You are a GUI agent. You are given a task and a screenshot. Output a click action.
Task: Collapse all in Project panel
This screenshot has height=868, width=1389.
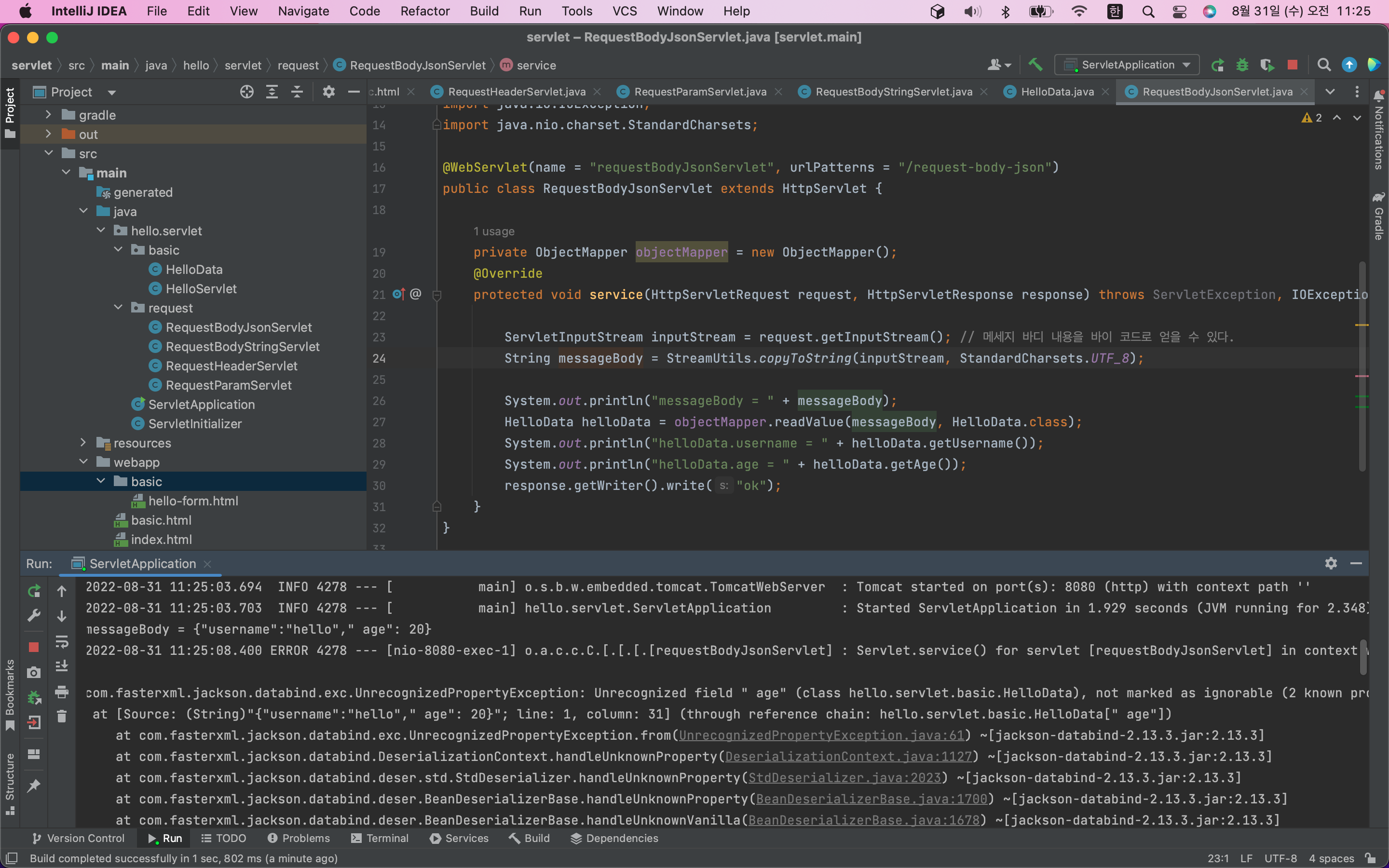point(297,92)
